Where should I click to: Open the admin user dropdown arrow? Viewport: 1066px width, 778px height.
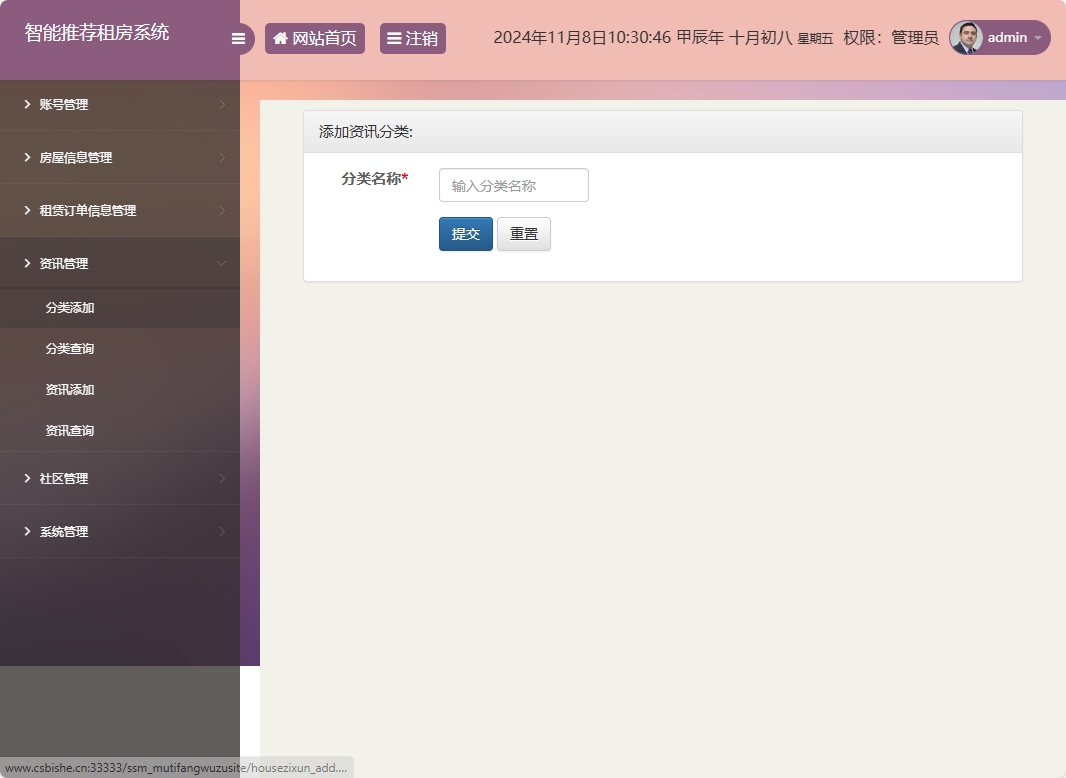[x=1037, y=38]
